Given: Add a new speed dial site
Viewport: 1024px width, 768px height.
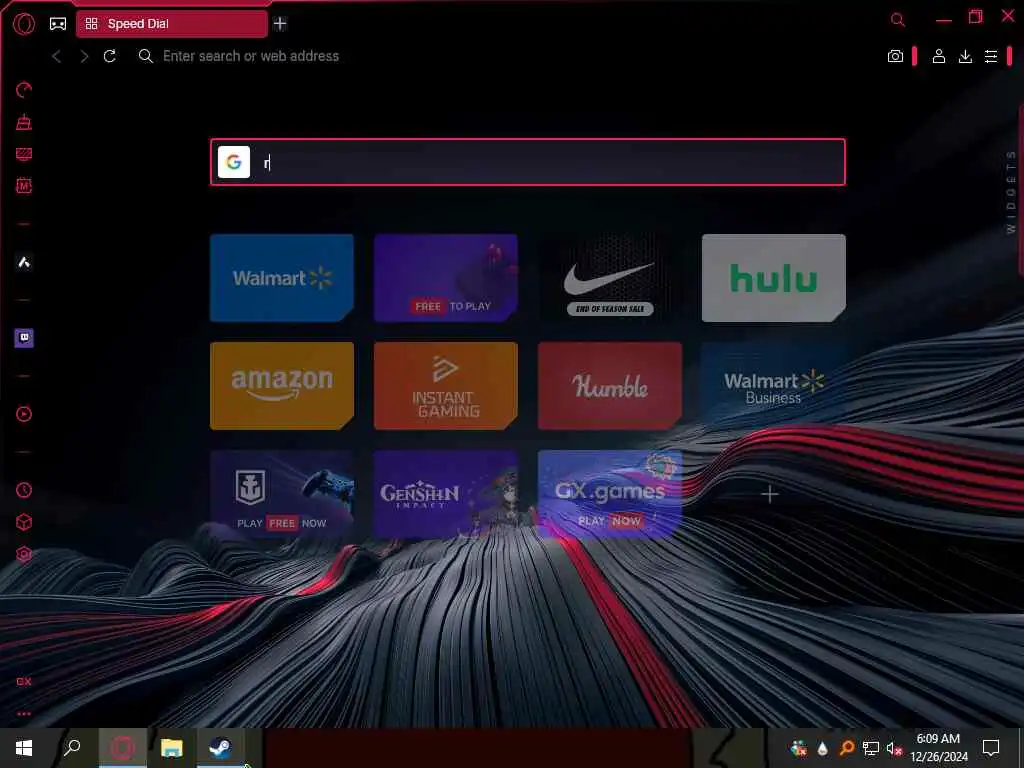Looking at the screenshot, I should [770, 494].
